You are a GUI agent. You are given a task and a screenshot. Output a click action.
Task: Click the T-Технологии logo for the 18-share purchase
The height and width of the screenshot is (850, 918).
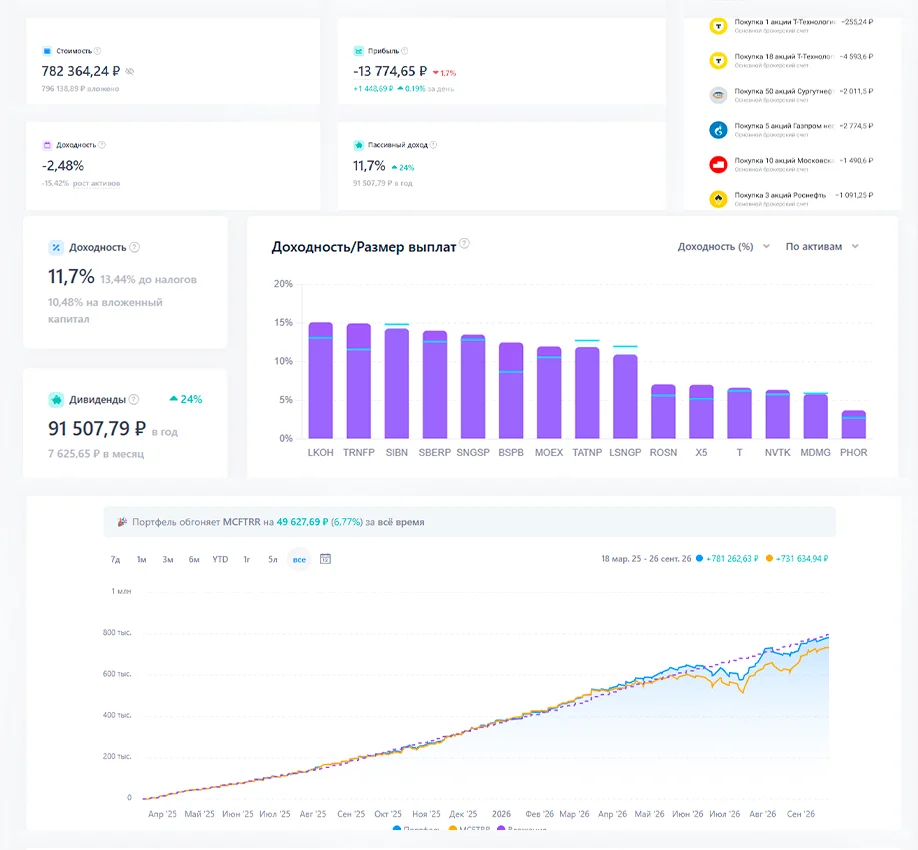(x=718, y=61)
